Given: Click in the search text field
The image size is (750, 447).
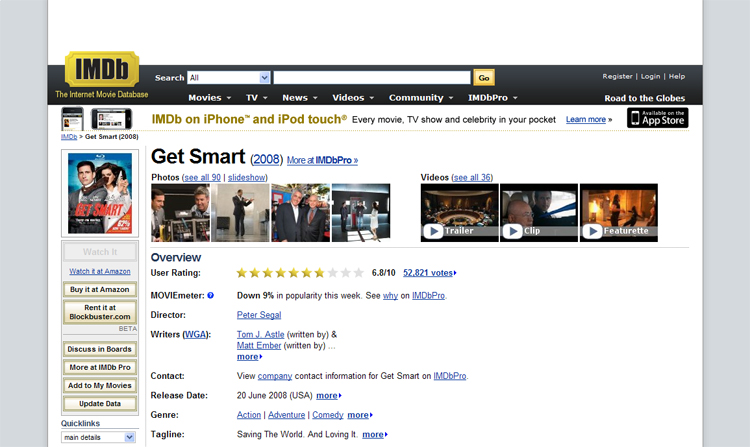Looking at the screenshot, I should [x=371, y=78].
